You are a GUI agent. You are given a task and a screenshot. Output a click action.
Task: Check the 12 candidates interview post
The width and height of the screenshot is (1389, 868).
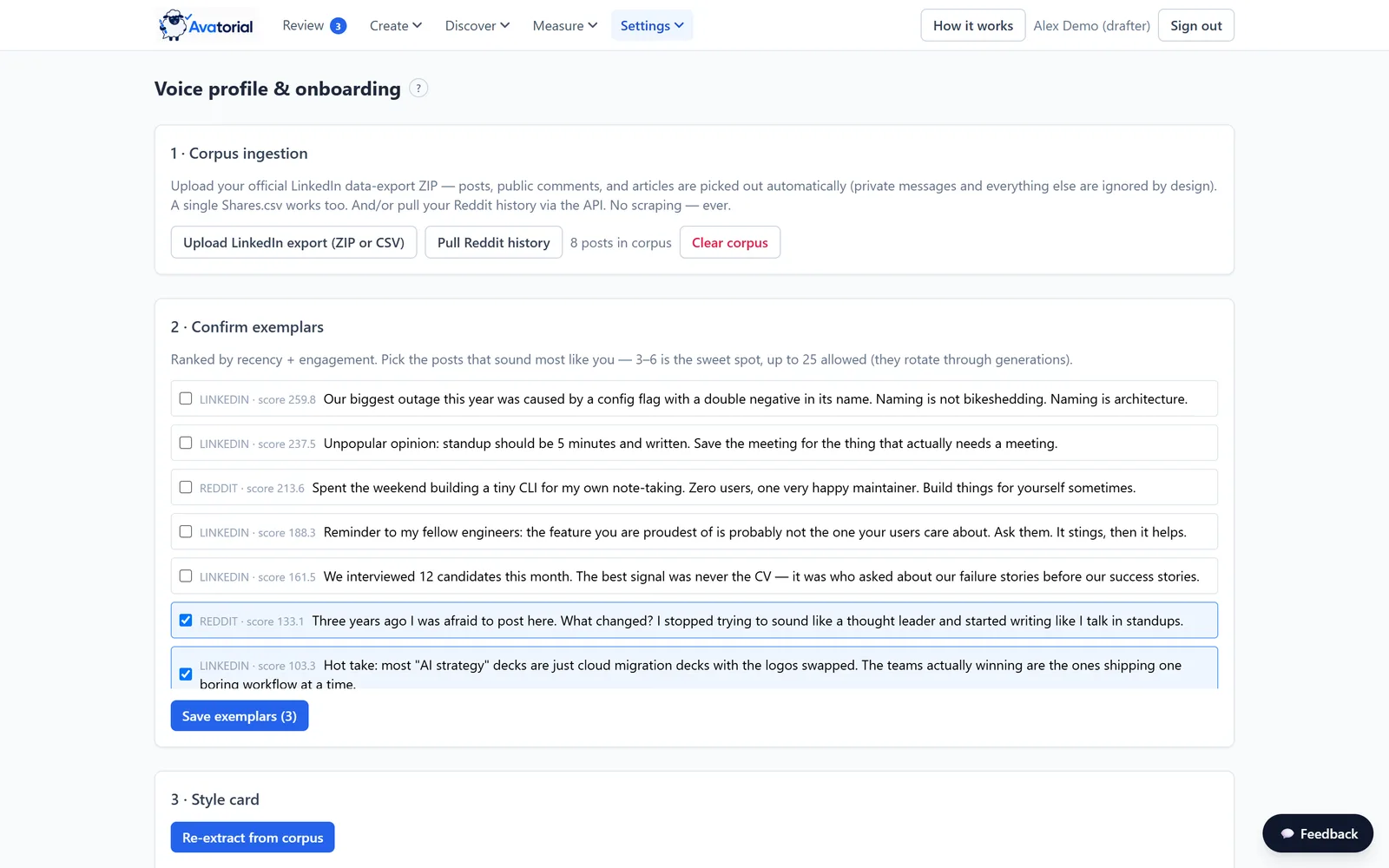pyautogui.click(x=186, y=575)
